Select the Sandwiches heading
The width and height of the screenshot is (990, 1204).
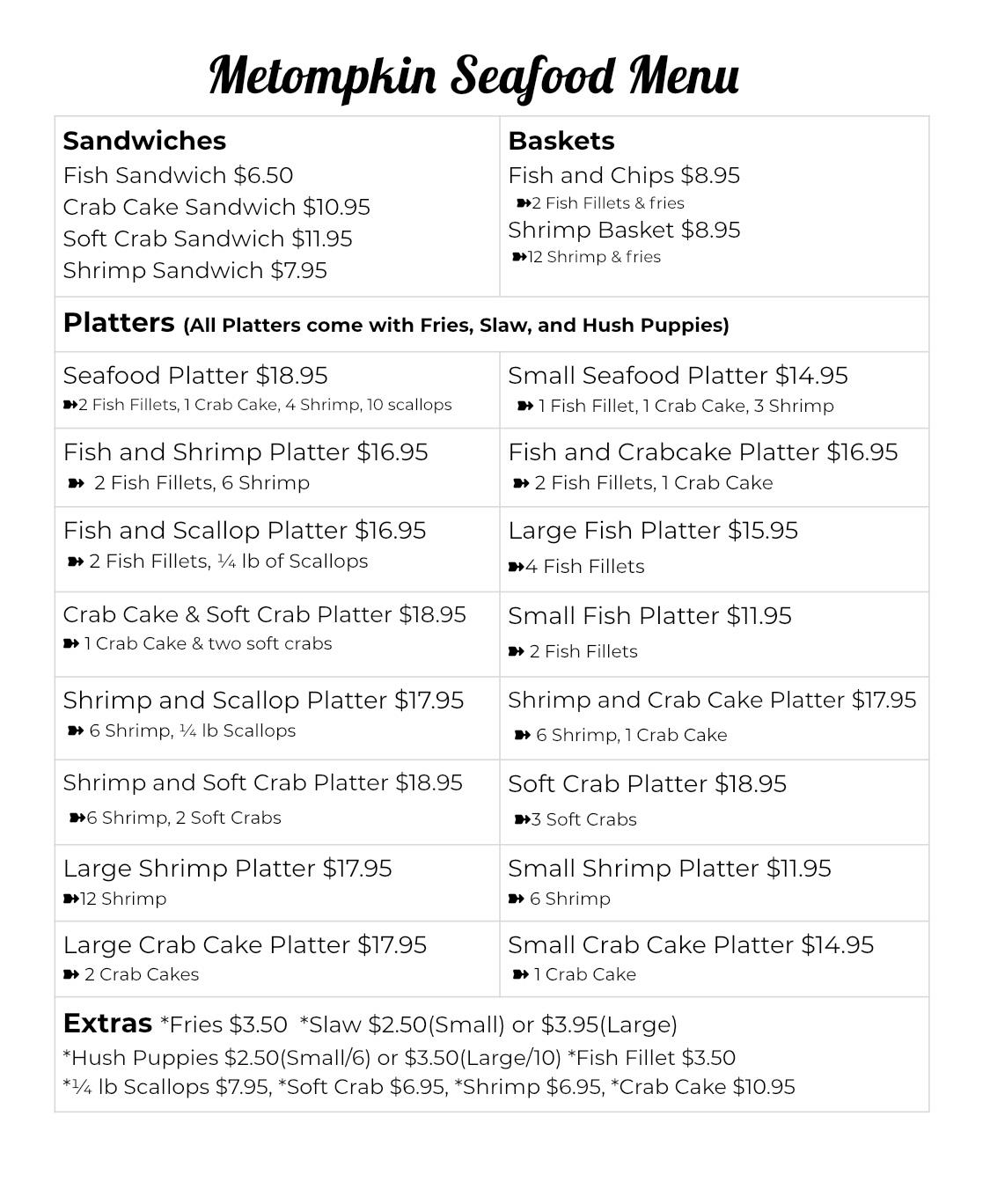[144, 141]
